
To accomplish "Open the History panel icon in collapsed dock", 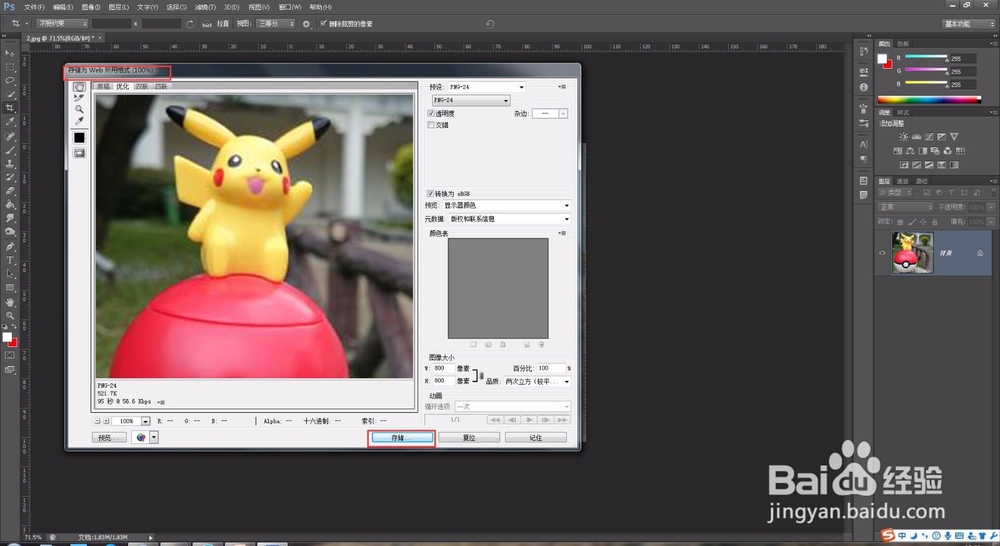I will 864,51.
